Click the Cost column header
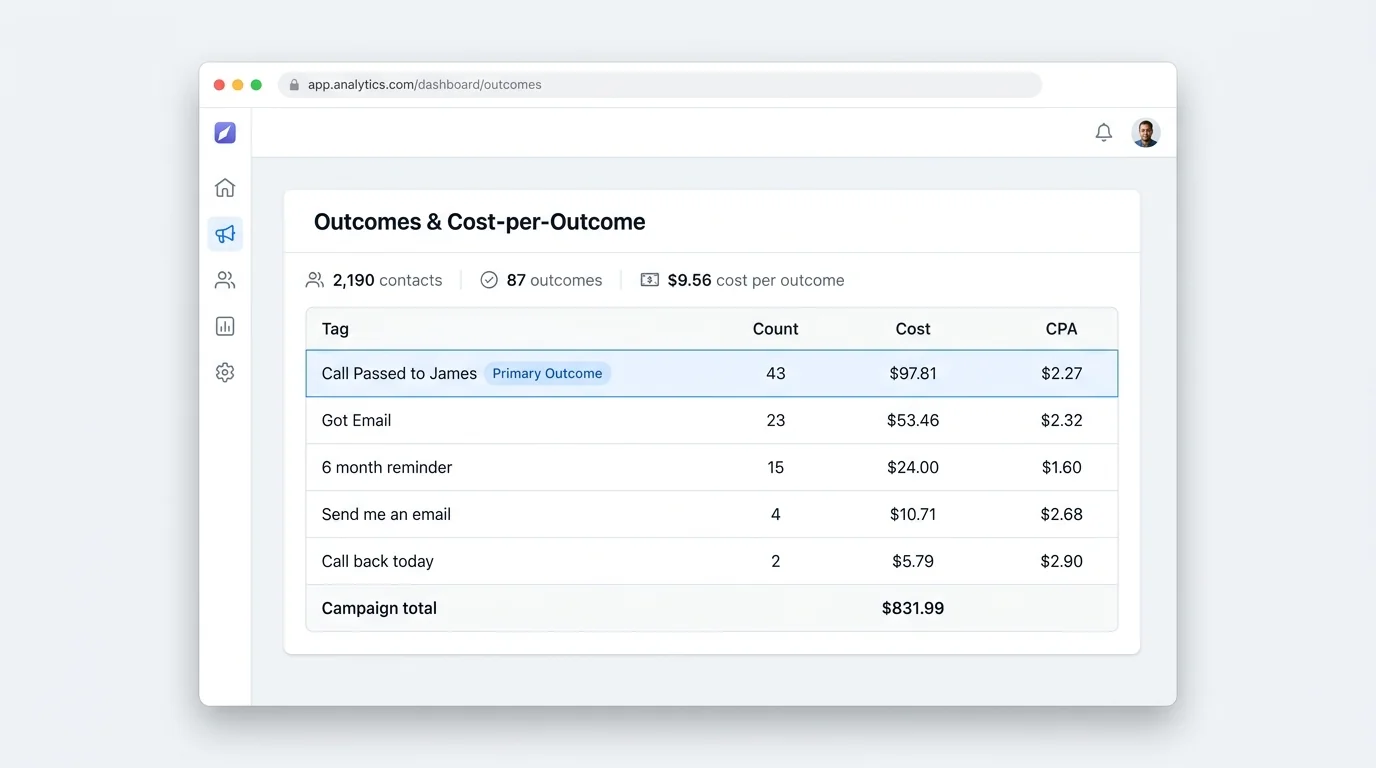 913,329
